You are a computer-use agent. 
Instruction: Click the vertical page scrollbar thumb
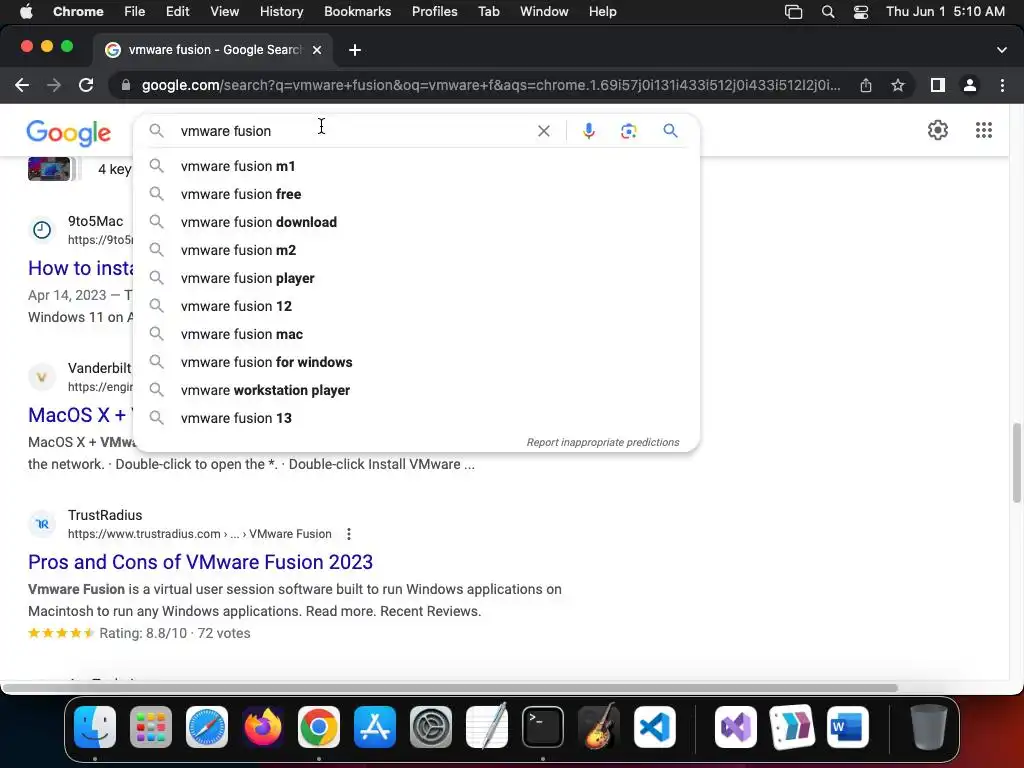1016,462
